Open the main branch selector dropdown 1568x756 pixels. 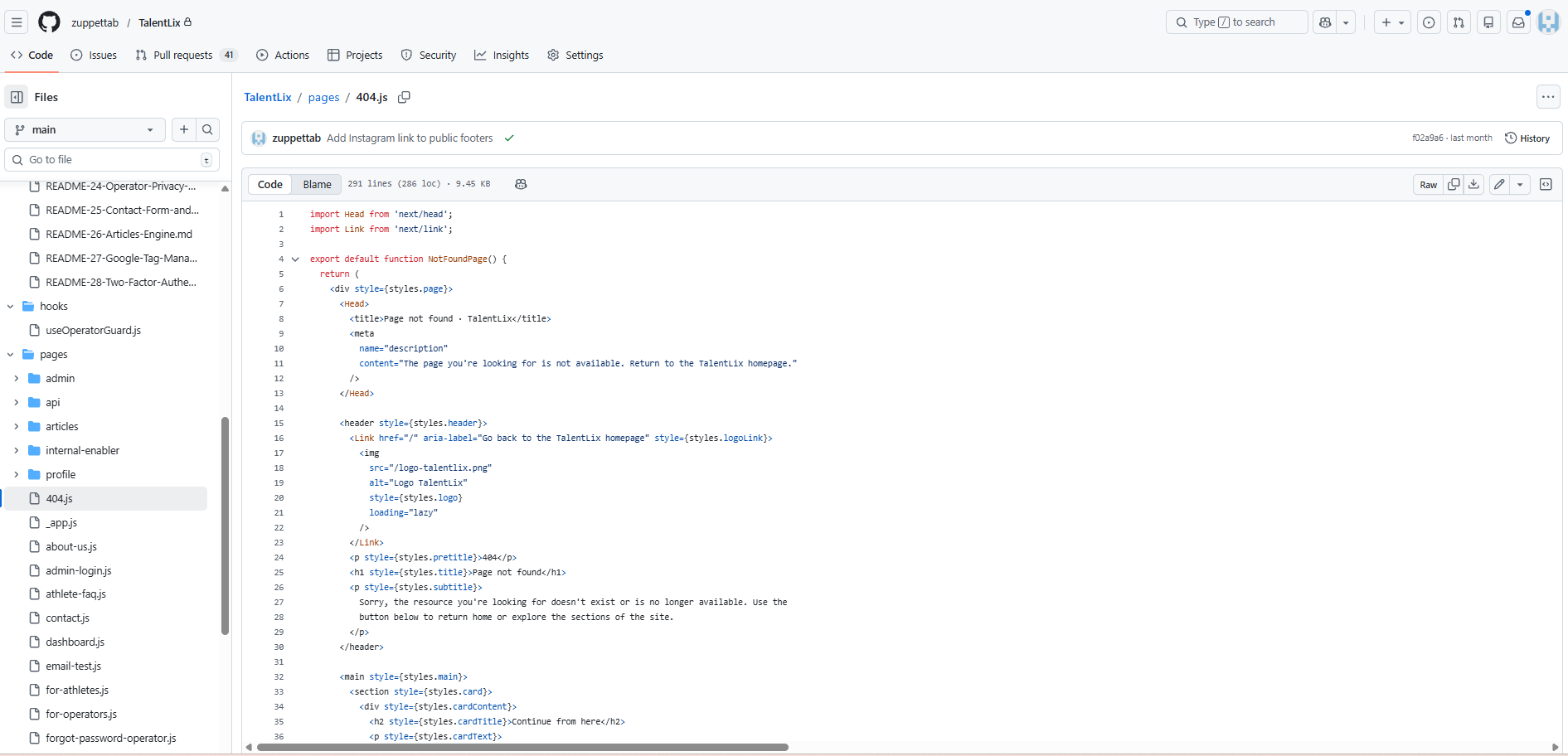[84, 129]
